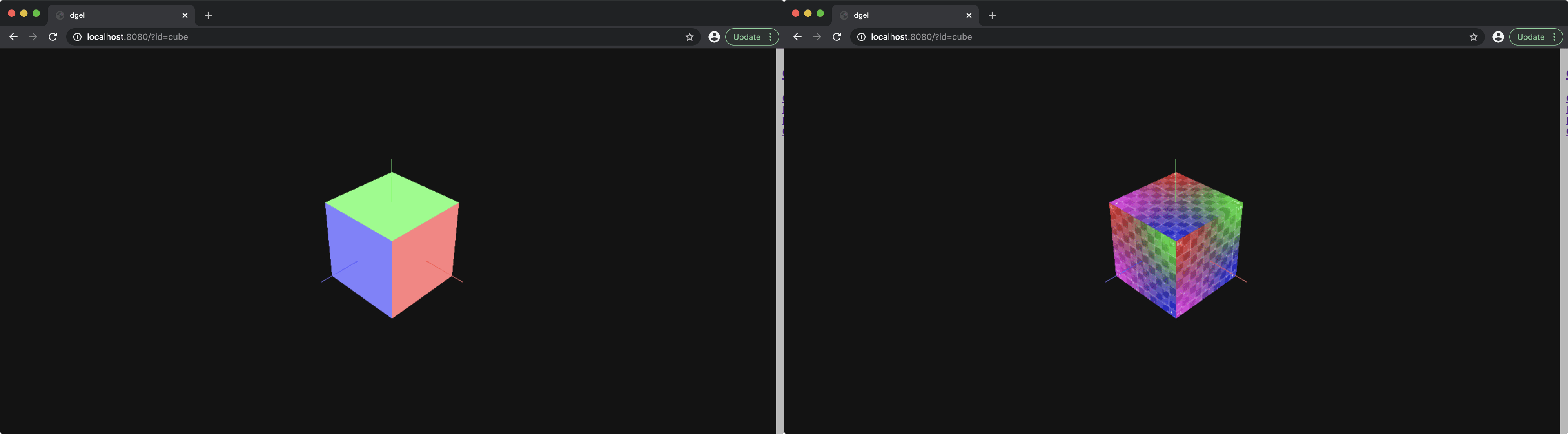
Task: Click back arrow in left browser window
Action: coord(13,37)
